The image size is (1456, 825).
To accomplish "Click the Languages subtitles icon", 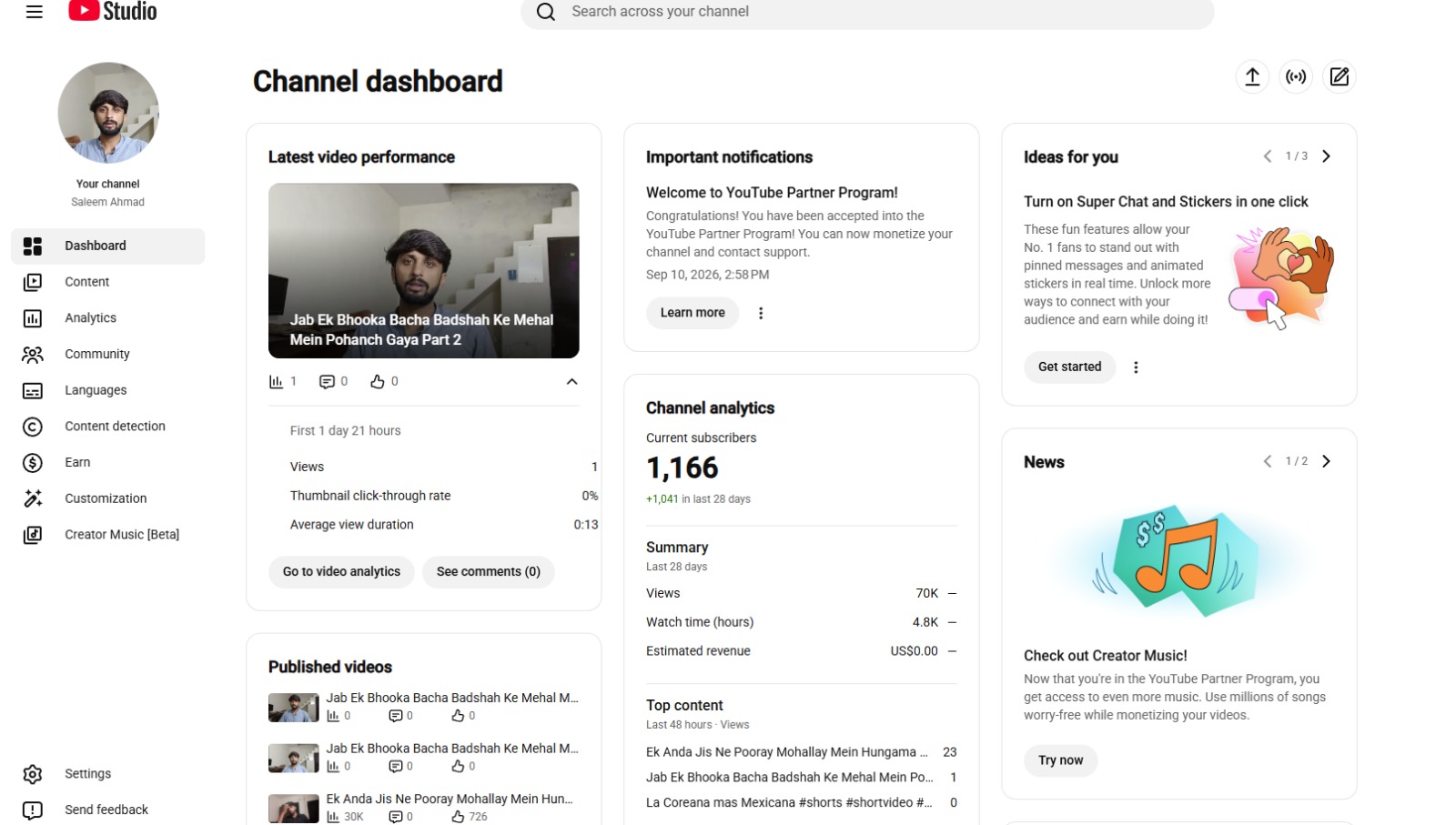I will tap(33, 391).
